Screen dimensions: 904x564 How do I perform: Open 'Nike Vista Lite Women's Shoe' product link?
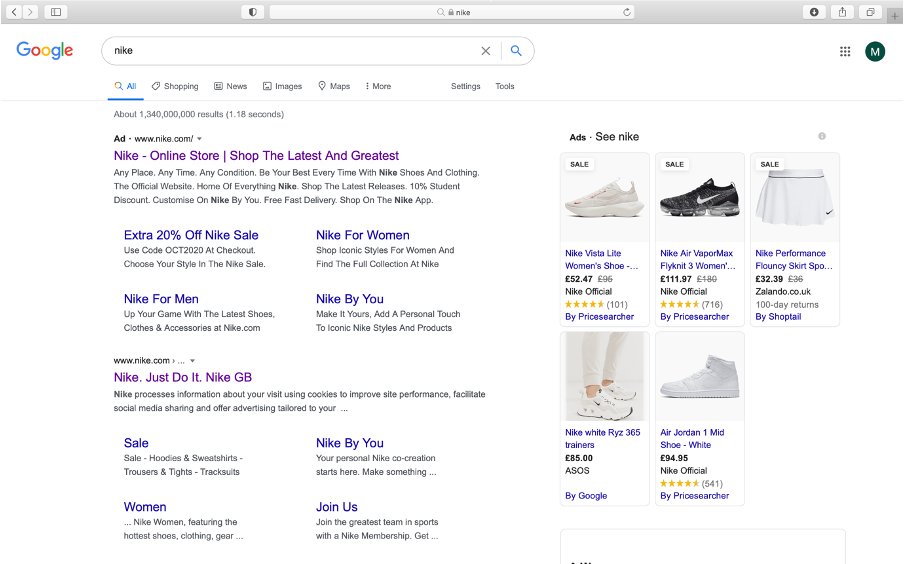pos(601,260)
